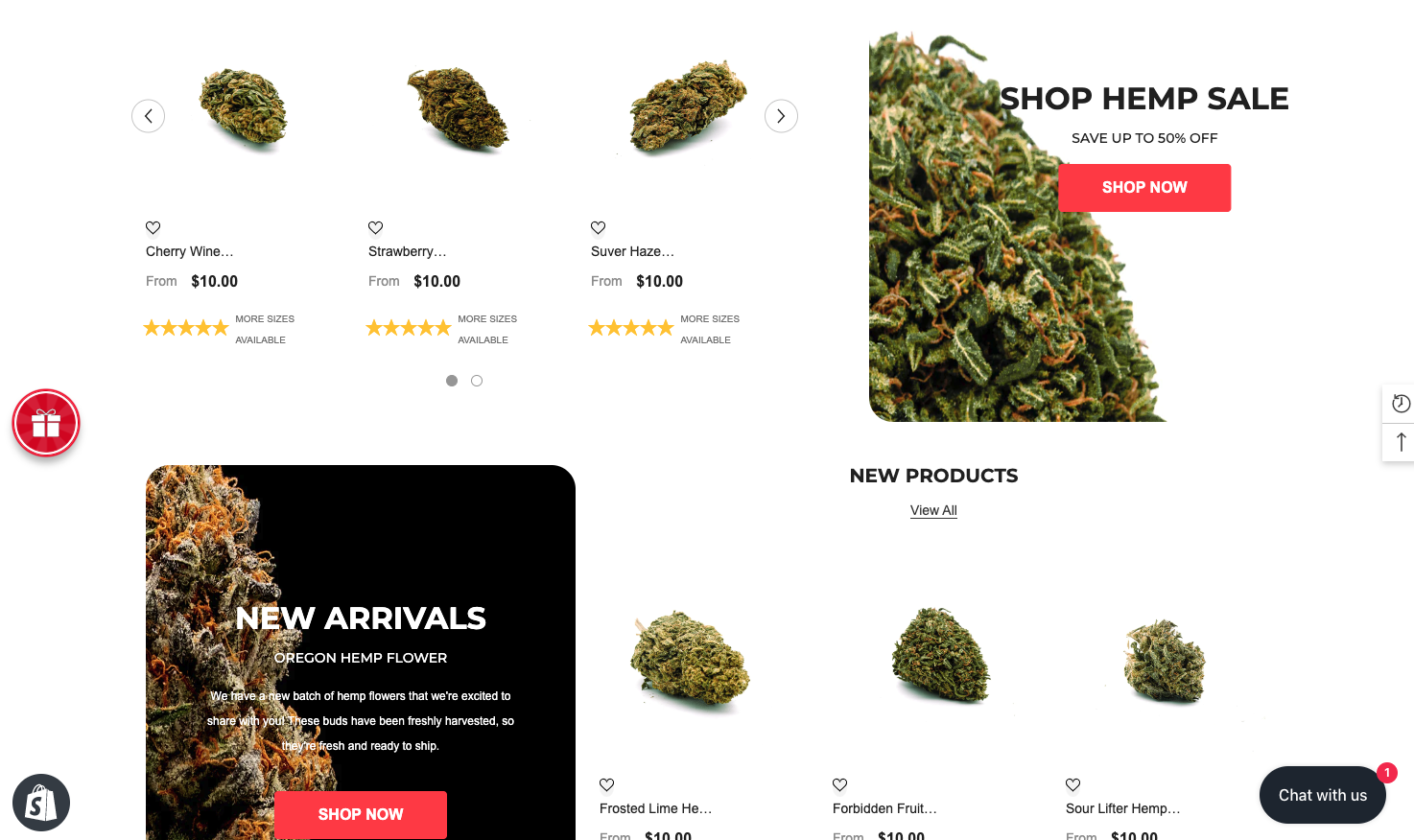This screenshot has height=840, width=1414.
Task: Open the Cherry Wine product title link
Action: (x=190, y=251)
